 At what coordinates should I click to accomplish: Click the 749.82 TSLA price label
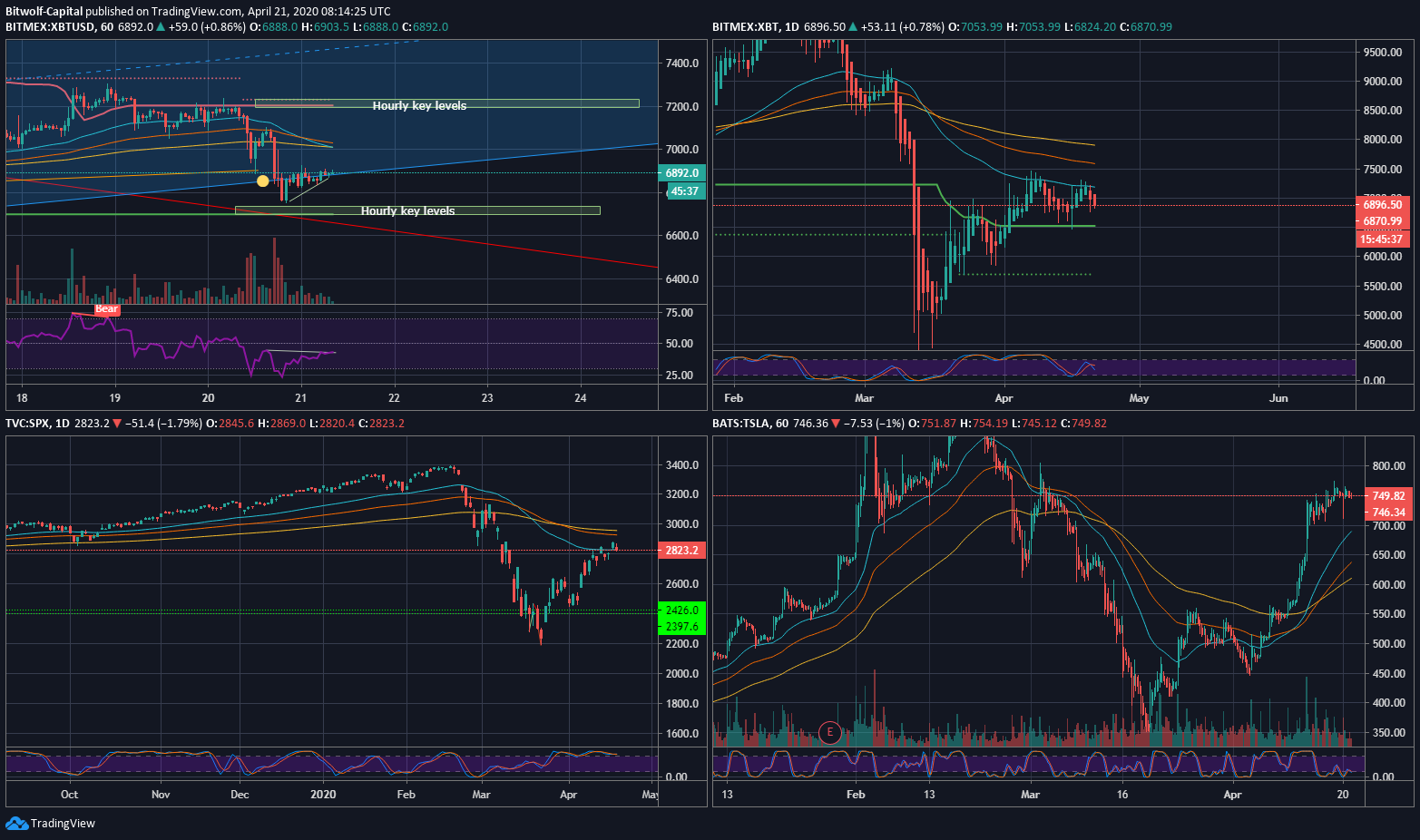click(1388, 495)
